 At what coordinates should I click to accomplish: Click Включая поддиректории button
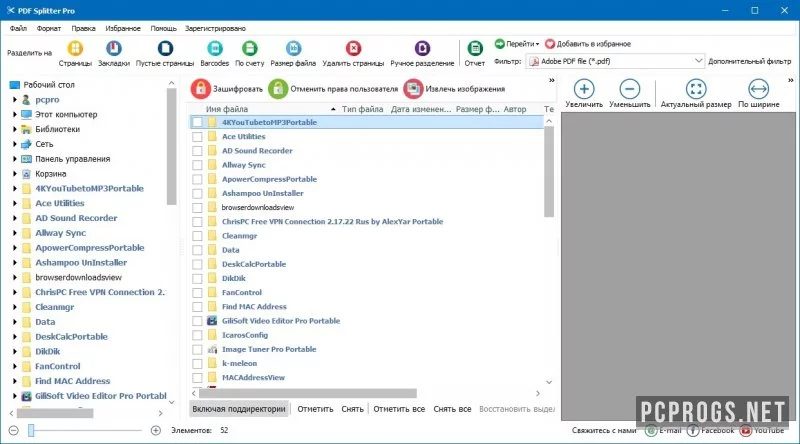pos(239,409)
